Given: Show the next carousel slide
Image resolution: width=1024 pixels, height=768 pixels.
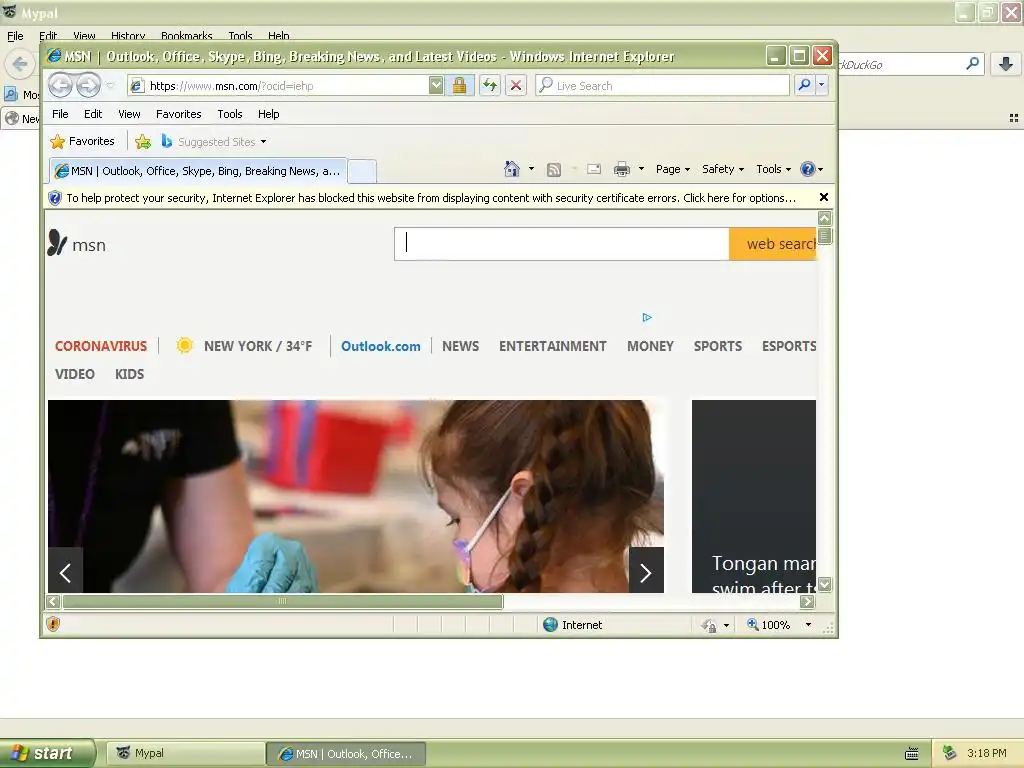Looking at the screenshot, I should pos(646,573).
